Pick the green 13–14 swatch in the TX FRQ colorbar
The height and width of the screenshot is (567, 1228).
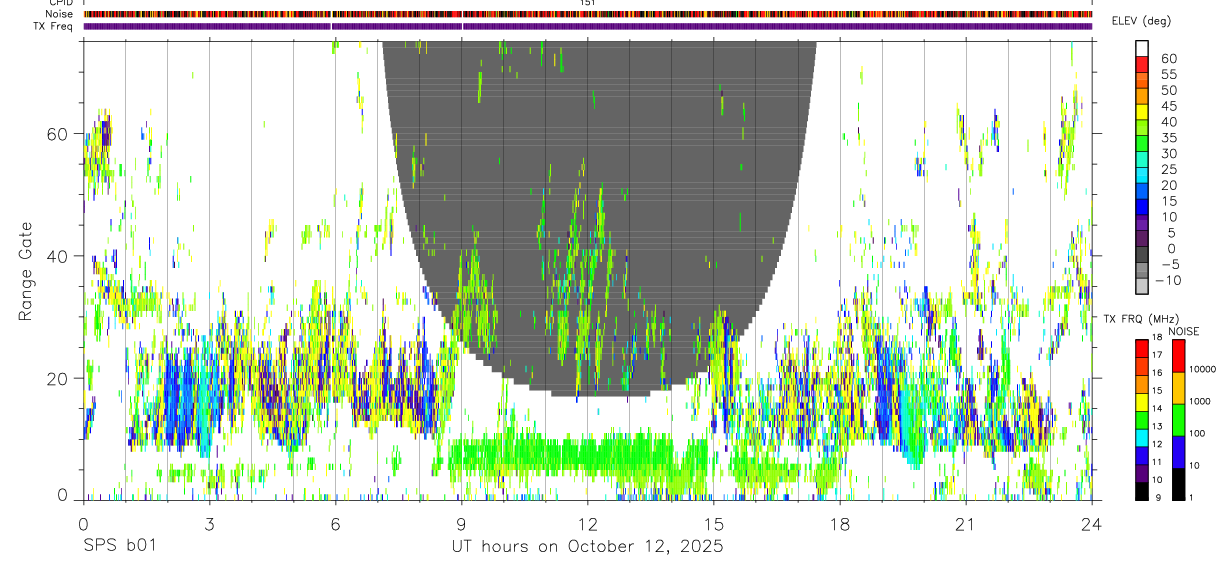point(1142,419)
